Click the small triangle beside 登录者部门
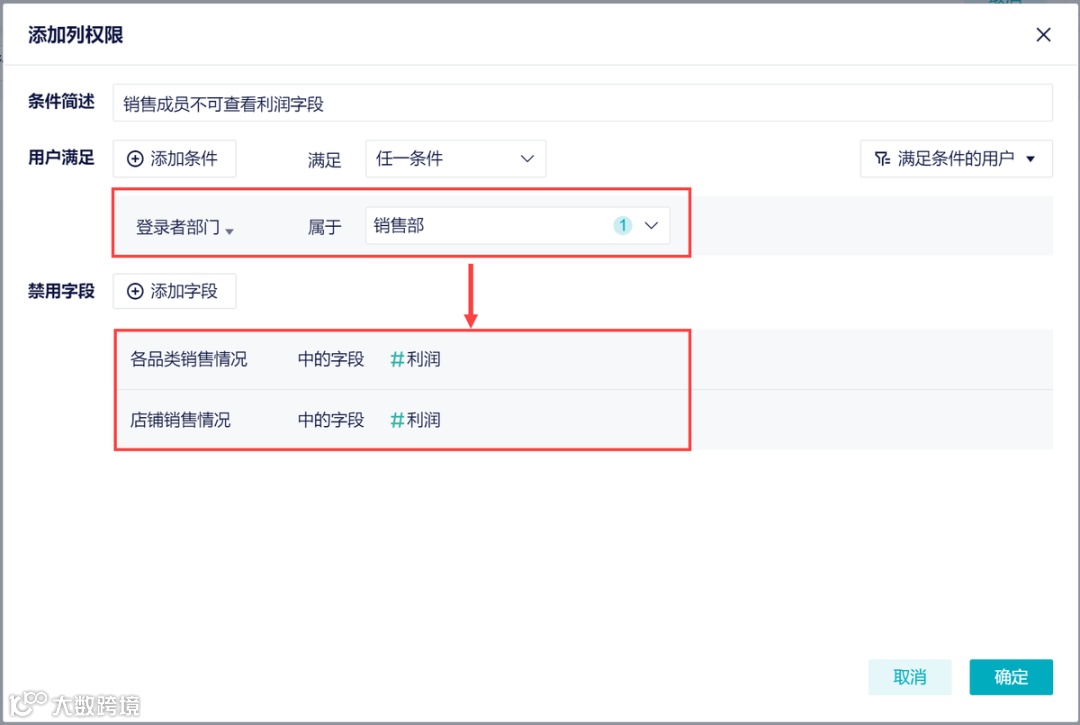1080x725 pixels. tap(232, 229)
